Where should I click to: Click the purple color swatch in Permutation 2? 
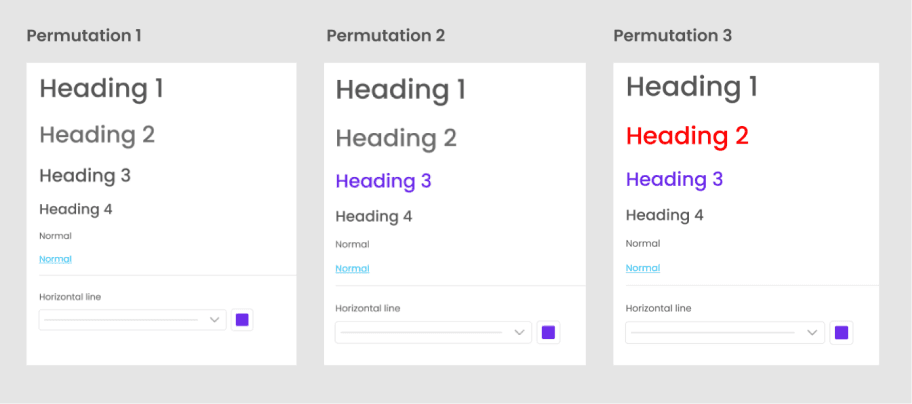coord(548,333)
